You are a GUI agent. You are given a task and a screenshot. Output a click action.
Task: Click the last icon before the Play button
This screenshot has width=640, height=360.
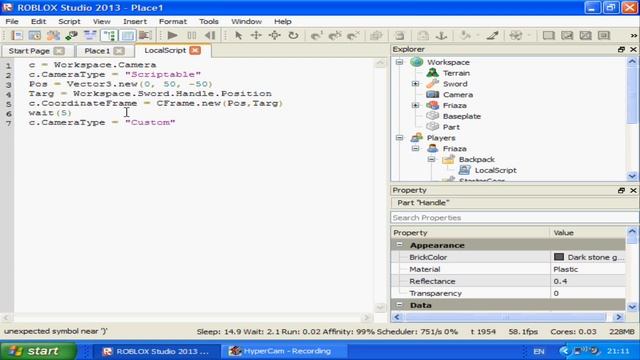tap(145, 36)
